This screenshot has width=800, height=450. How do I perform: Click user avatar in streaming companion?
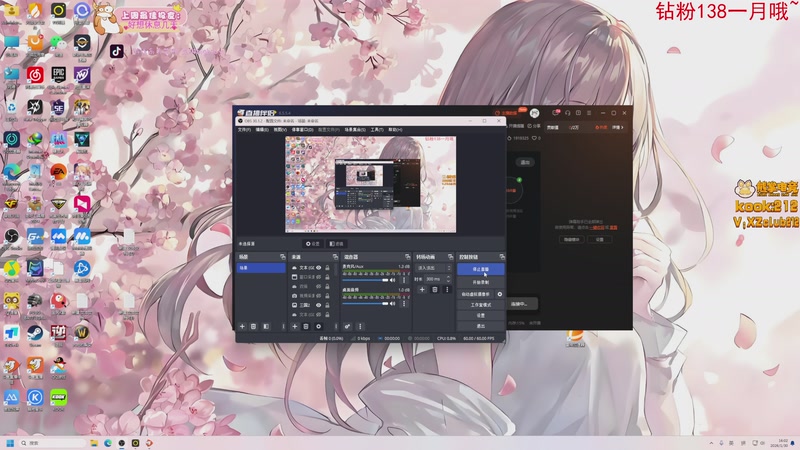(x=534, y=113)
